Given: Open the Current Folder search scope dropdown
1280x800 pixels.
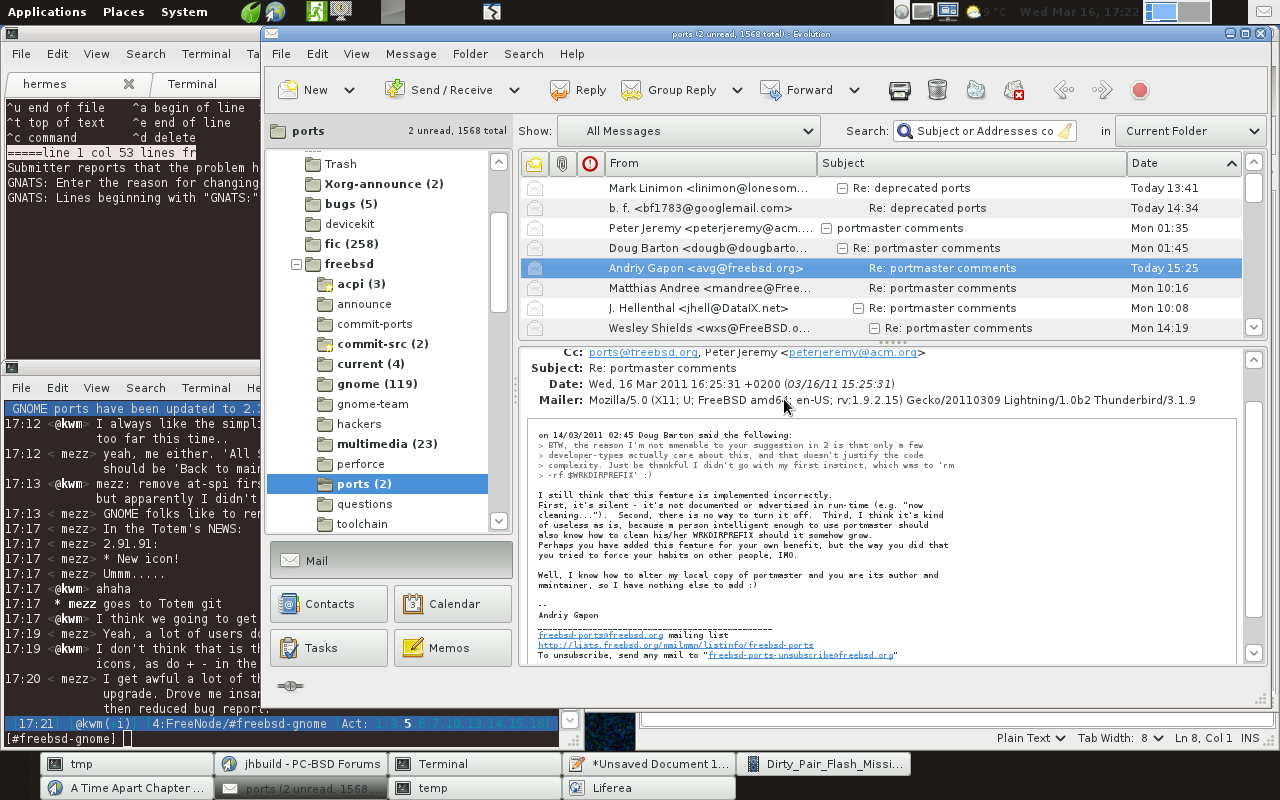Looking at the screenshot, I should click(x=1192, y=131).
